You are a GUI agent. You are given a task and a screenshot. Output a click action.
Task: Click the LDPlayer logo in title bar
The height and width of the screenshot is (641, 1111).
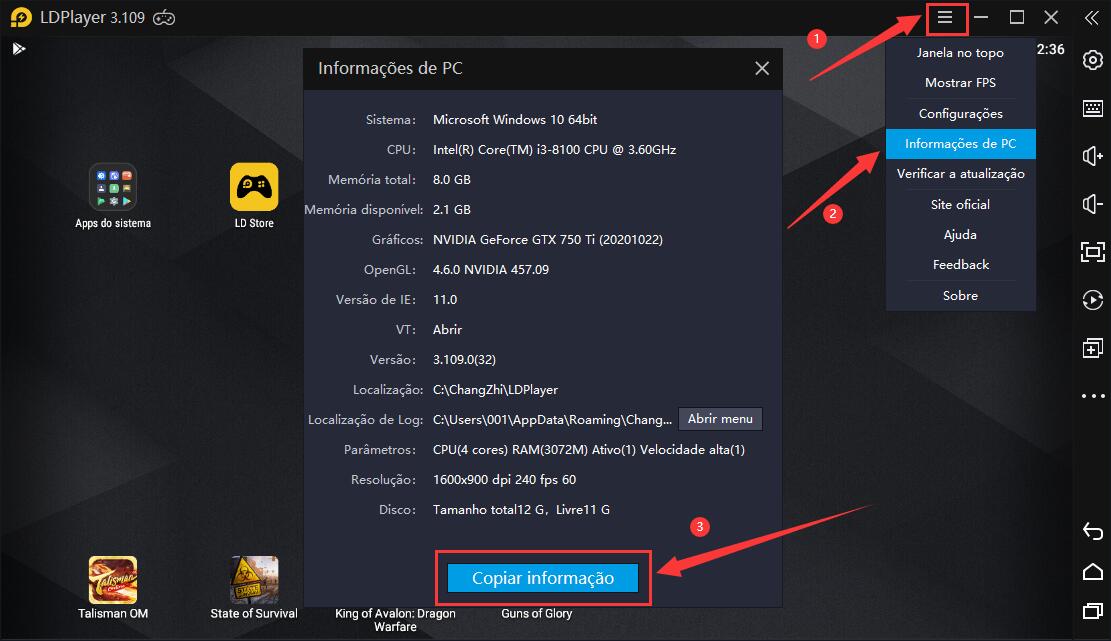pos(21,17)
